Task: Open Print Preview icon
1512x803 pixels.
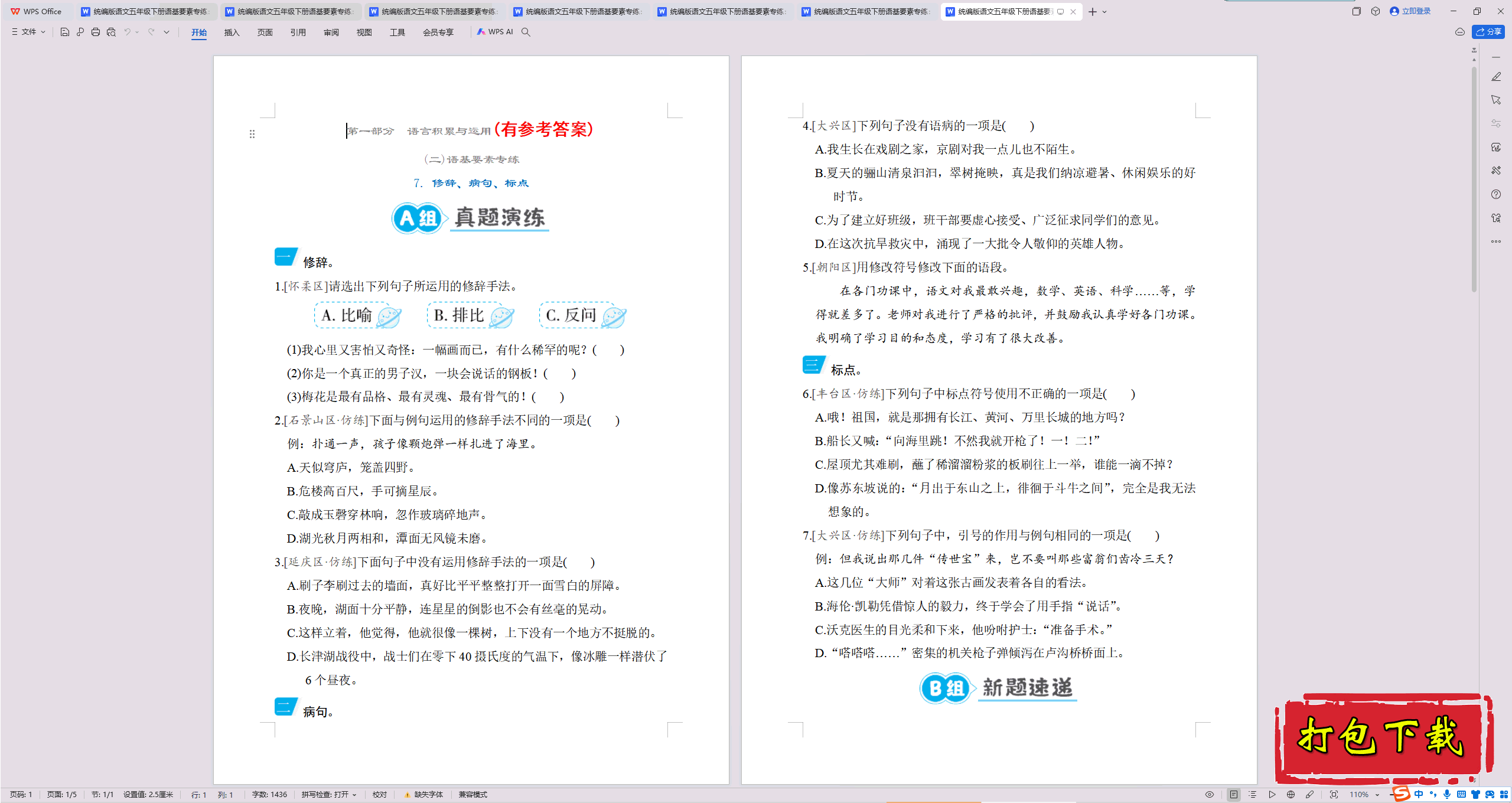Action: point(111,32)
